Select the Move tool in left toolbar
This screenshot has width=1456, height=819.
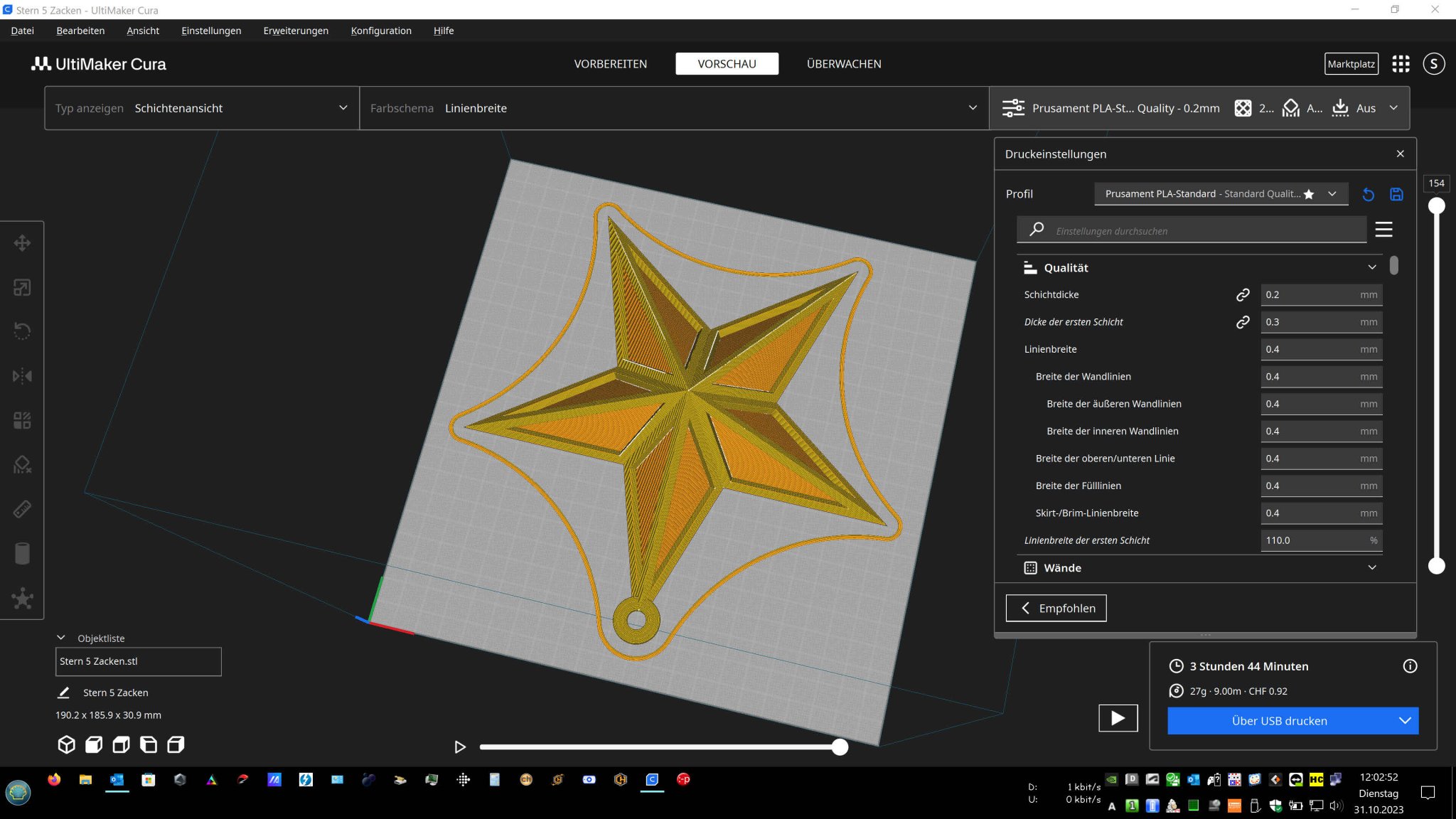point(22,243)
